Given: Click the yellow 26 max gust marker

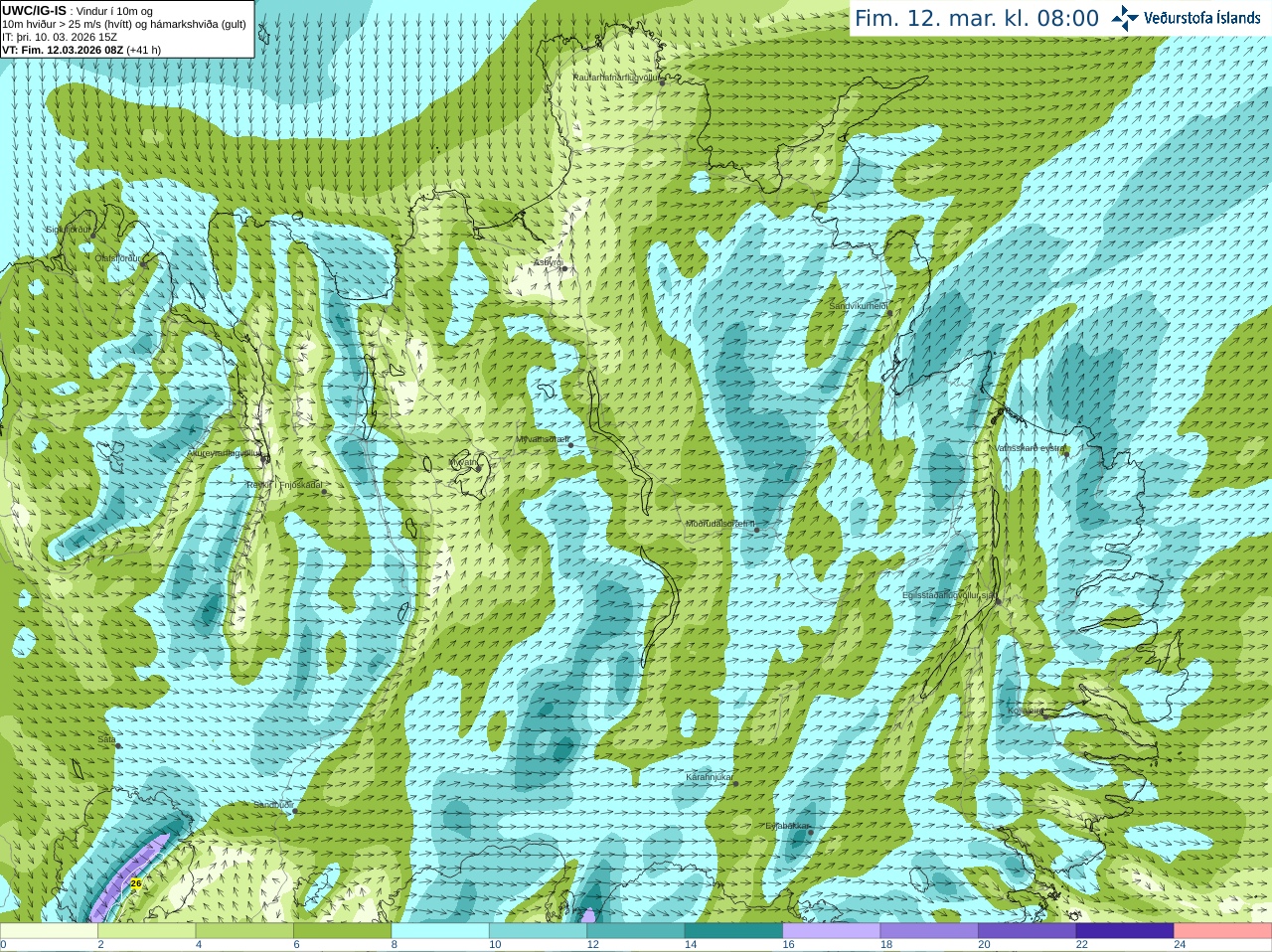Looking at the screenshot, I should 136,882.
